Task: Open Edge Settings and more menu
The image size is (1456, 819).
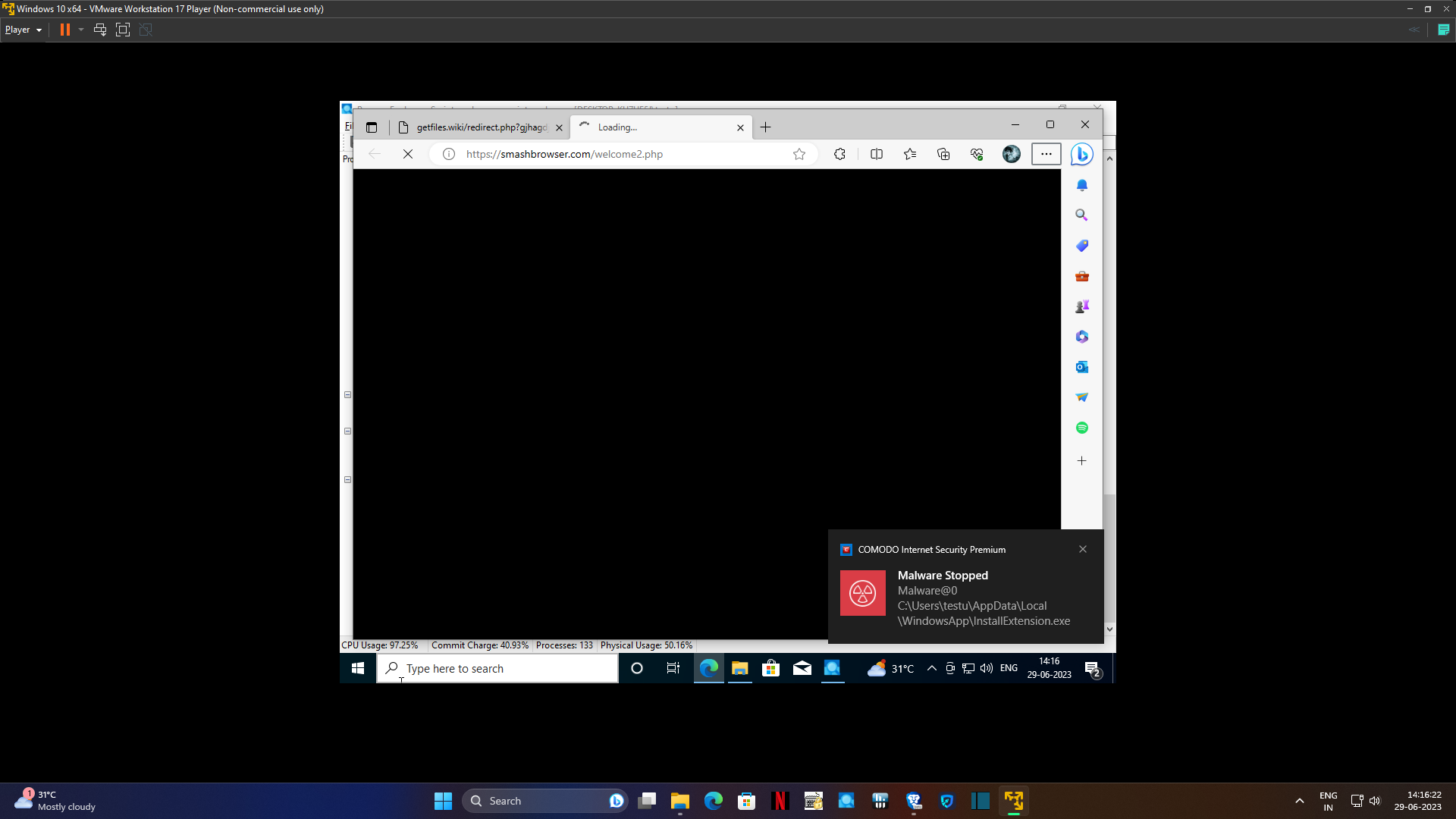Action: coord(1046,154)
